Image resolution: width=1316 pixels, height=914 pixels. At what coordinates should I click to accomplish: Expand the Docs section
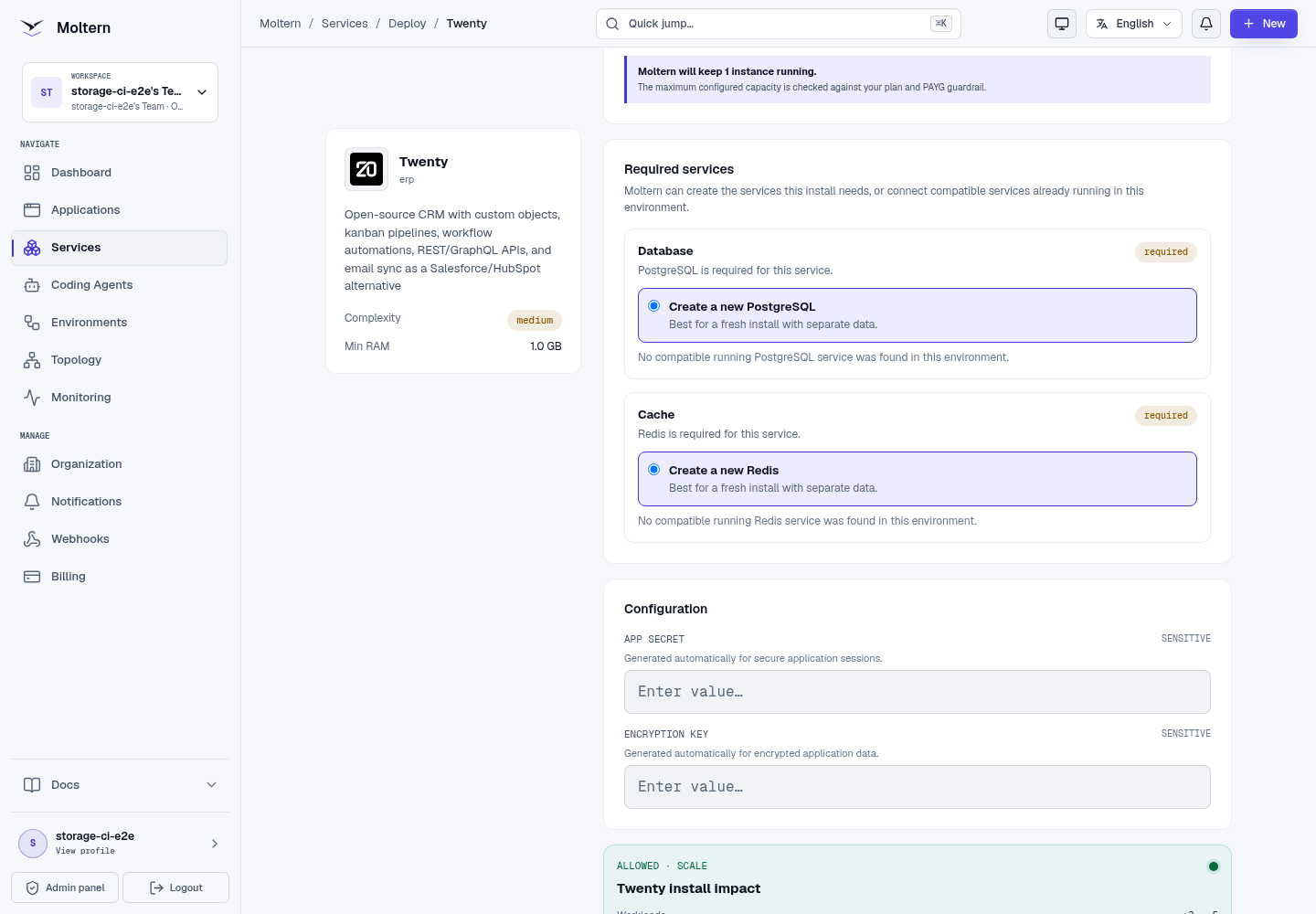click(x=120, y=785)
